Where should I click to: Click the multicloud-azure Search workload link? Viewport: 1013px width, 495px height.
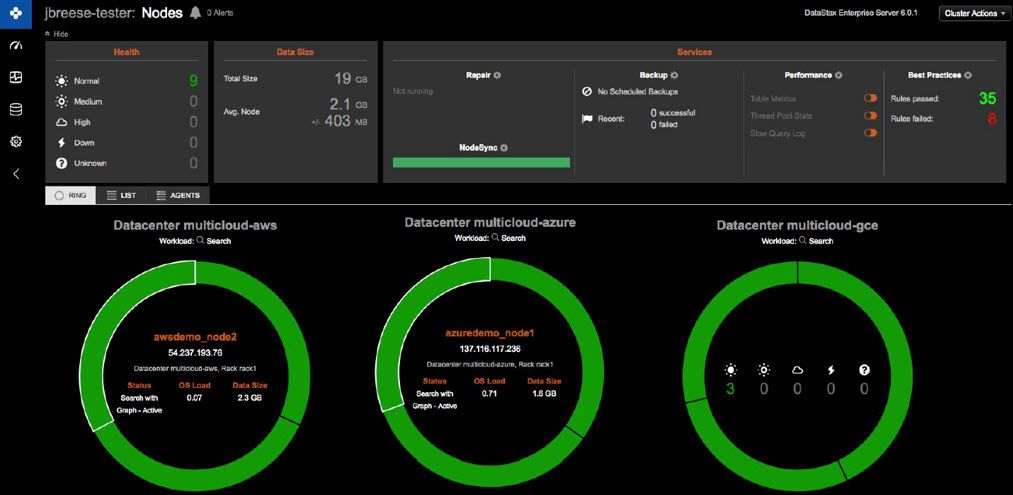(x=508, y=238)
